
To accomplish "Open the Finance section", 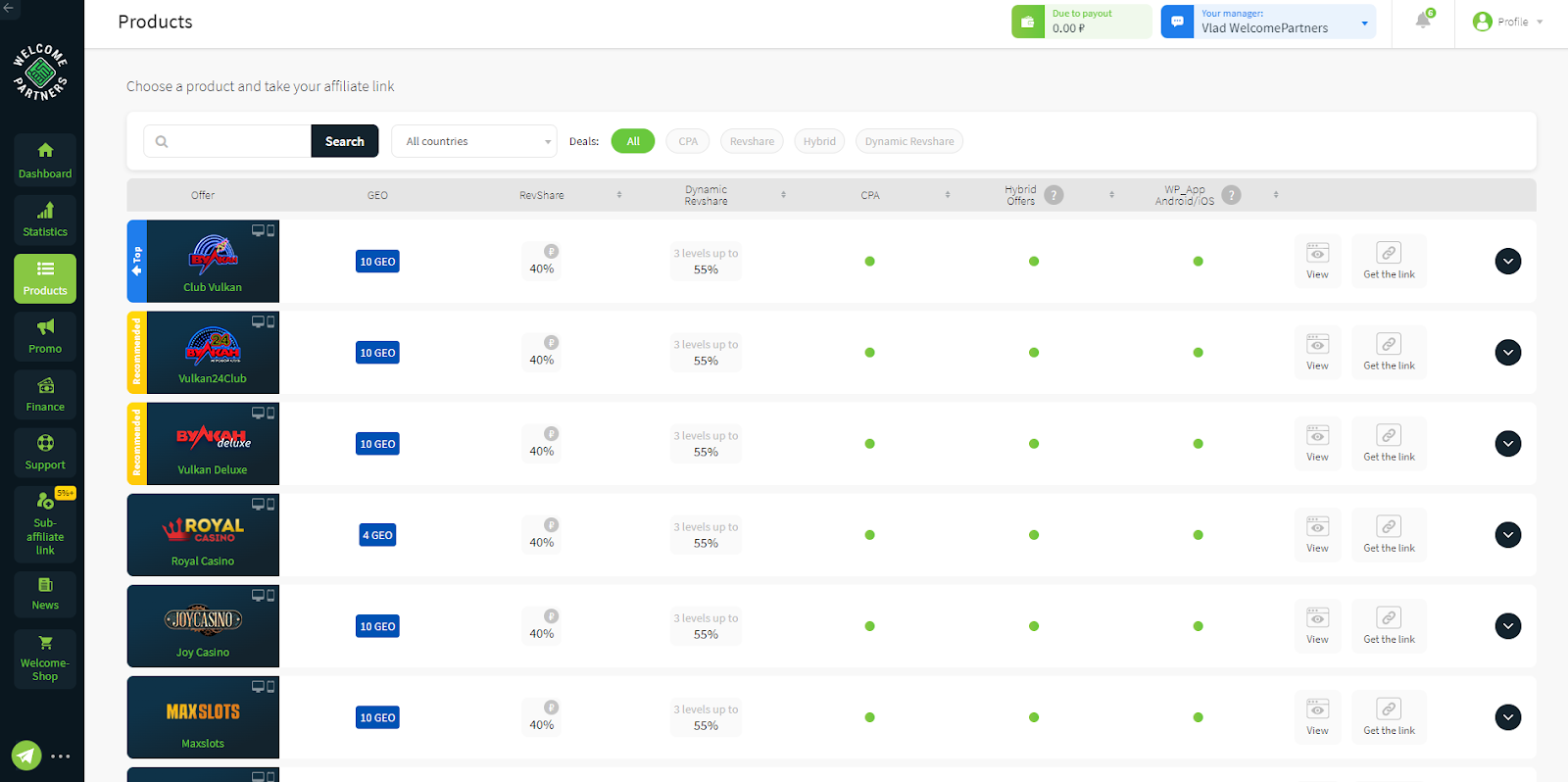I will point(45,394).
